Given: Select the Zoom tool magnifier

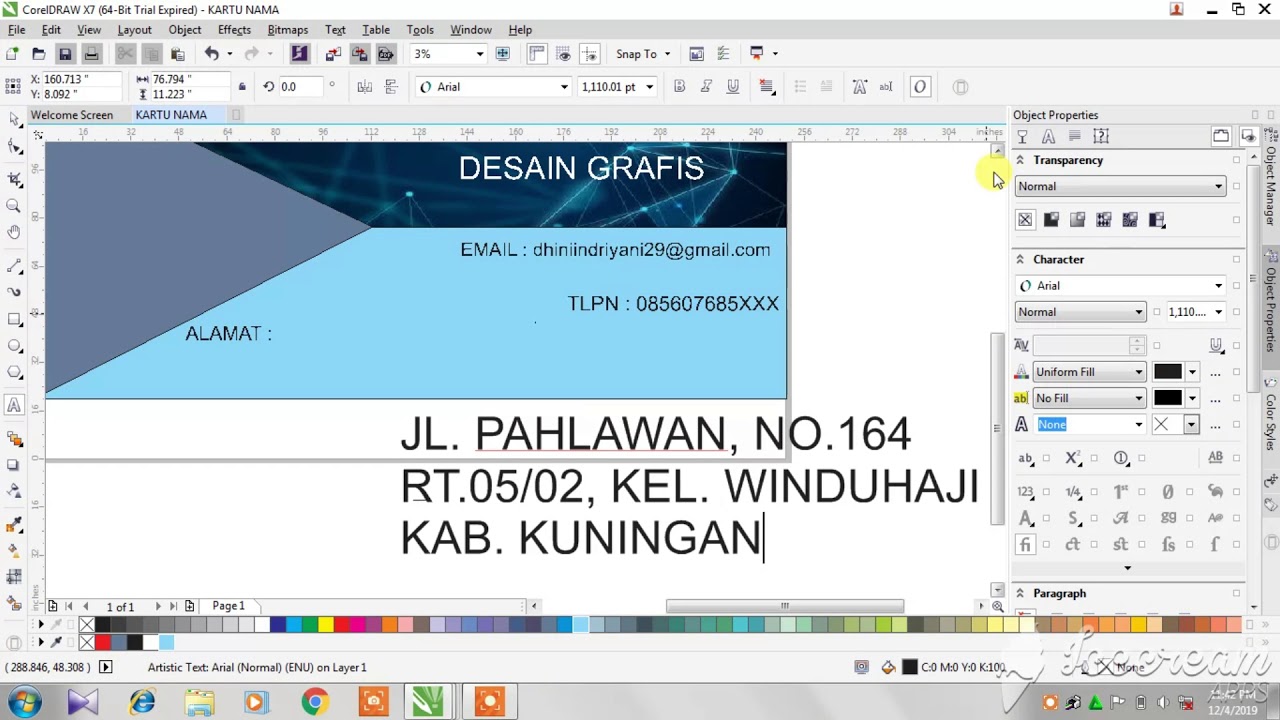Looking at the screenshot, I should point(14,206).
